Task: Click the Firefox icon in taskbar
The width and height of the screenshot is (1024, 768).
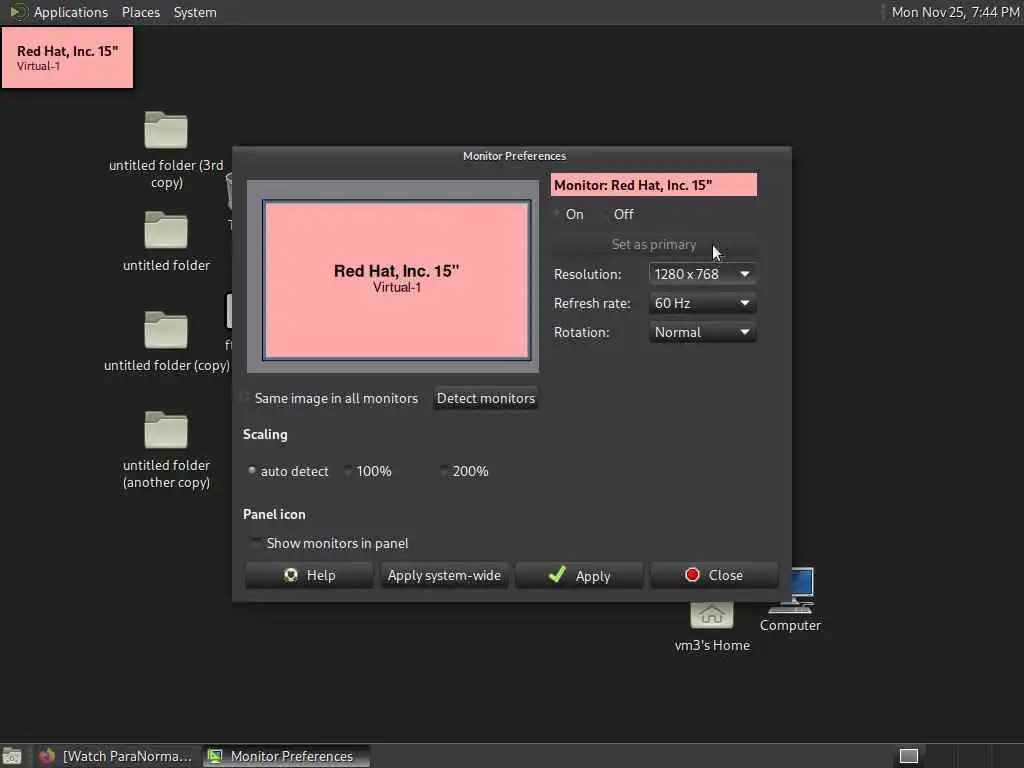Action: pos(46,756)
